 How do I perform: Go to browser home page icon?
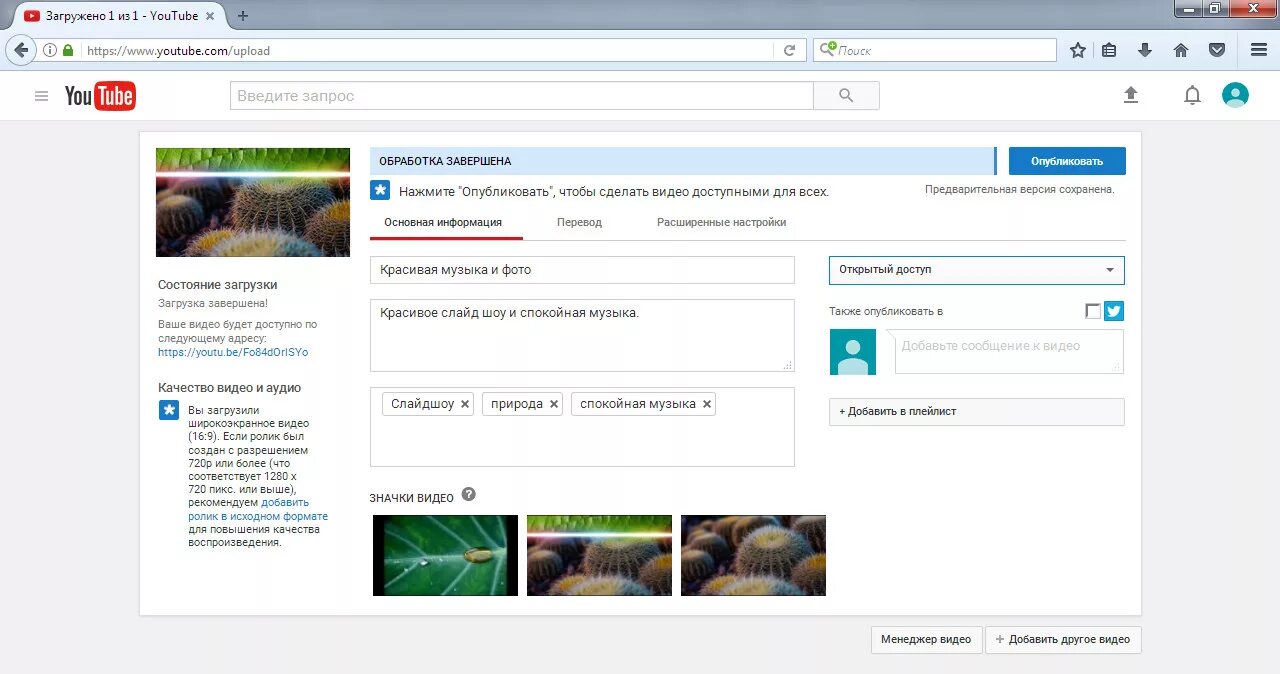tap(1181, 50)
